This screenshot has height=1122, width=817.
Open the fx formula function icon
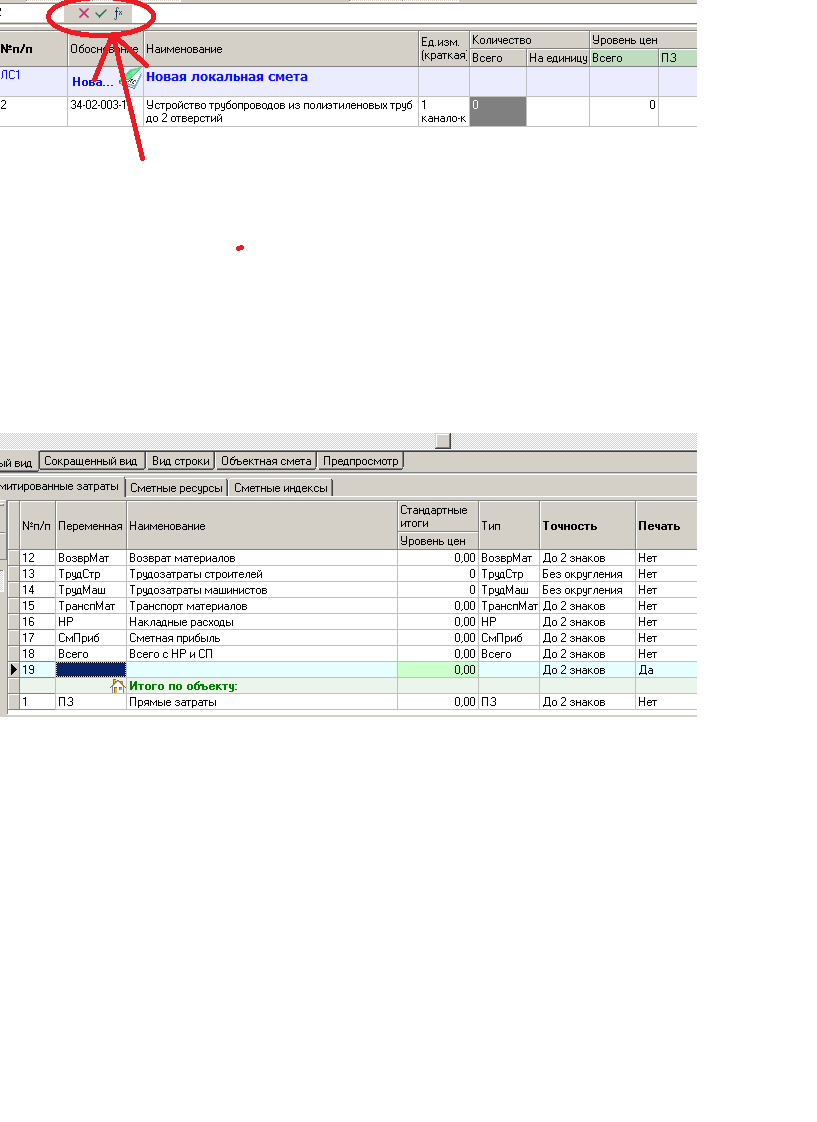118,14
